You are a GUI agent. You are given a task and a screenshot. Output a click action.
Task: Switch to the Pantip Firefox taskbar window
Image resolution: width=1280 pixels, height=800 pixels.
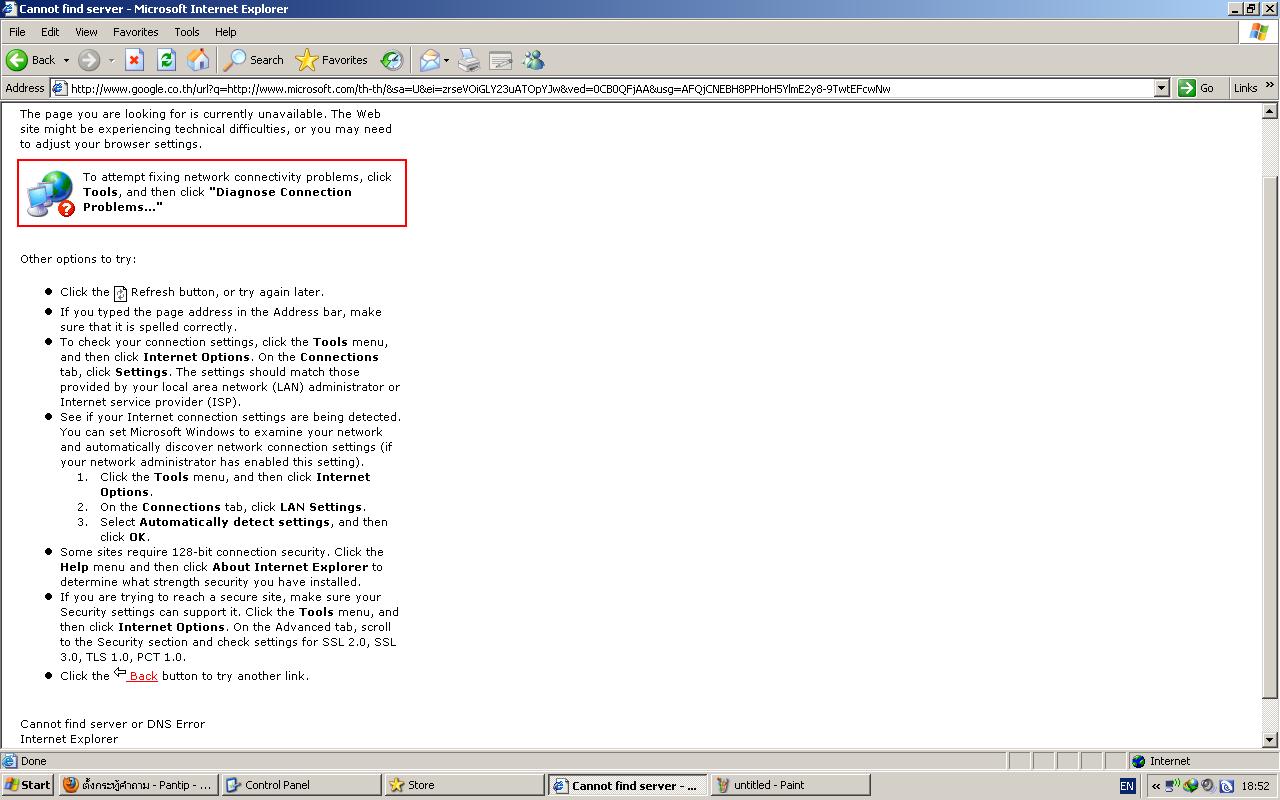[x=138, y=785]
